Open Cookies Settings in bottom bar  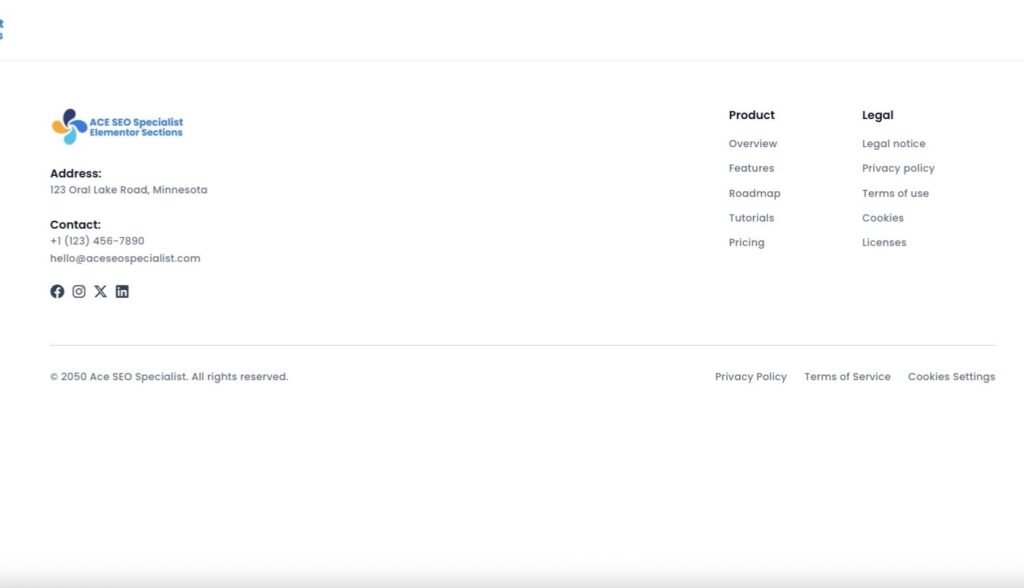(x=951, y=377)
